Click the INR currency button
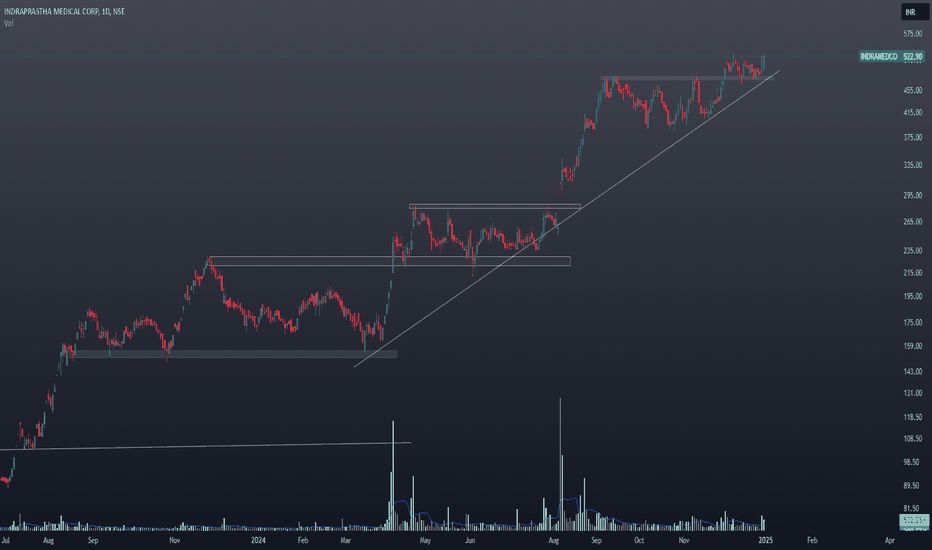Viewport: 932px width, 550px height. [x=914, y=12]
